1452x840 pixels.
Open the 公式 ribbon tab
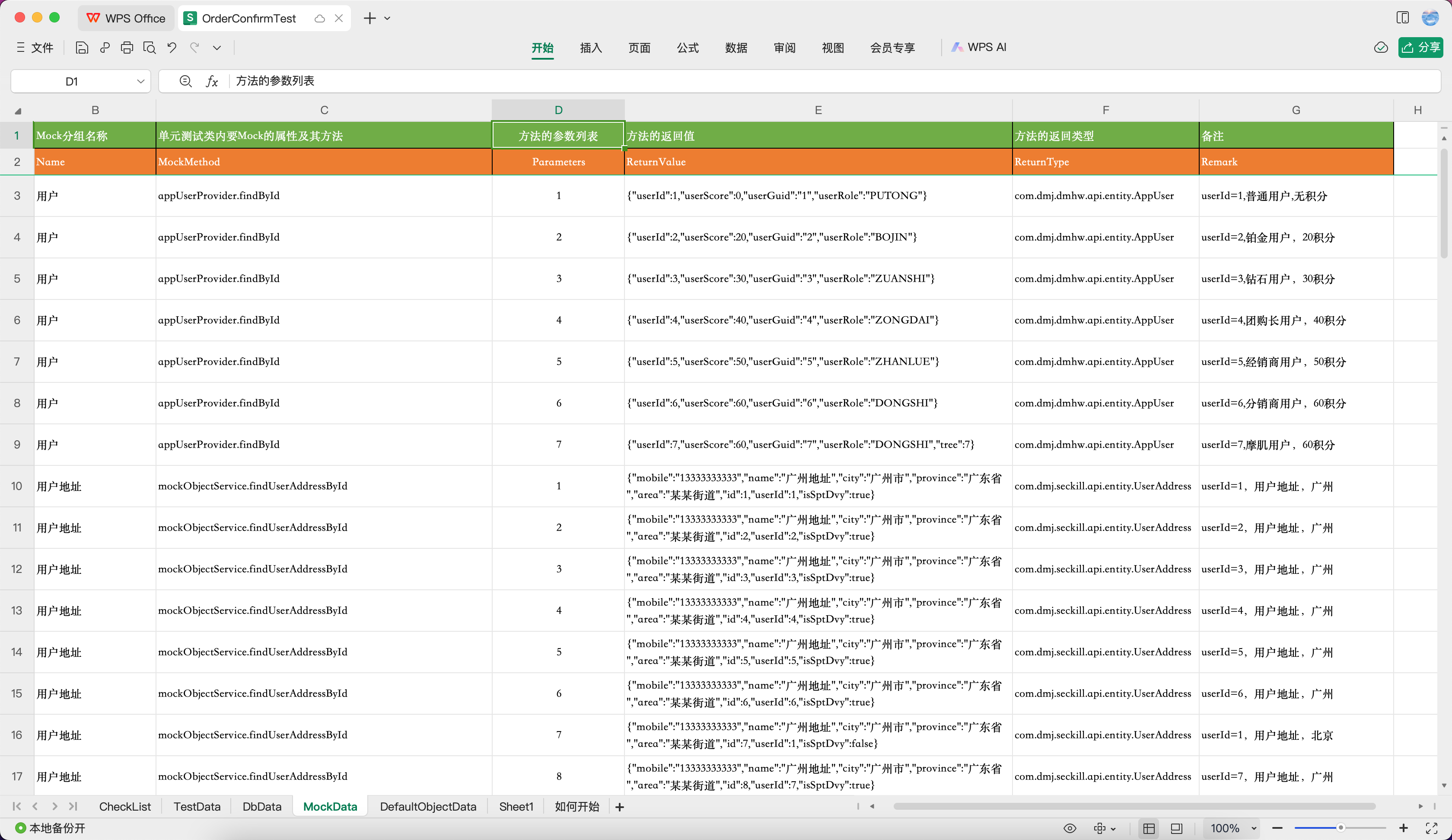pyautogui.click(x=688, y=48)
